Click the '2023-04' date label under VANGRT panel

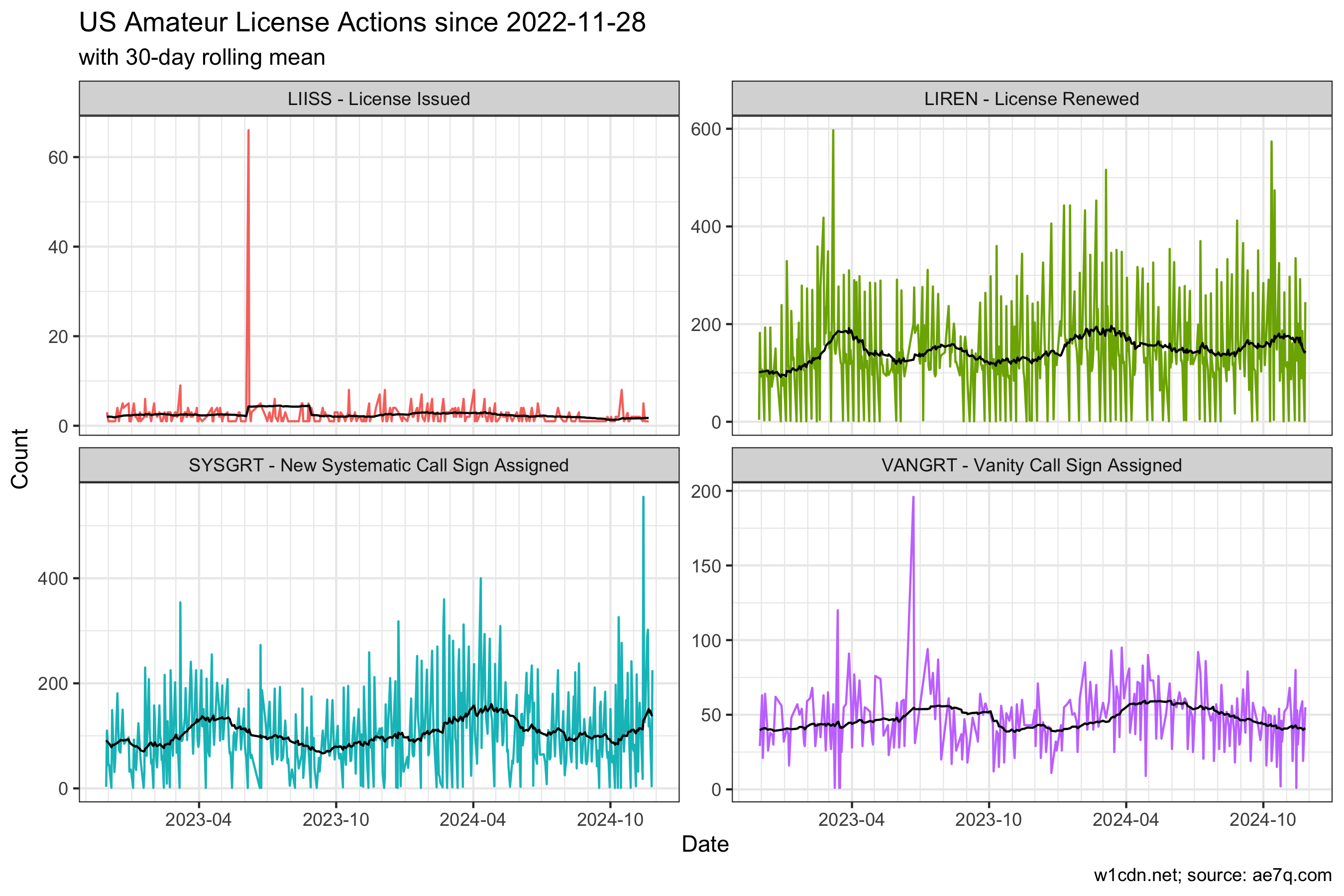pyautogui.click(x=851, y=819)
